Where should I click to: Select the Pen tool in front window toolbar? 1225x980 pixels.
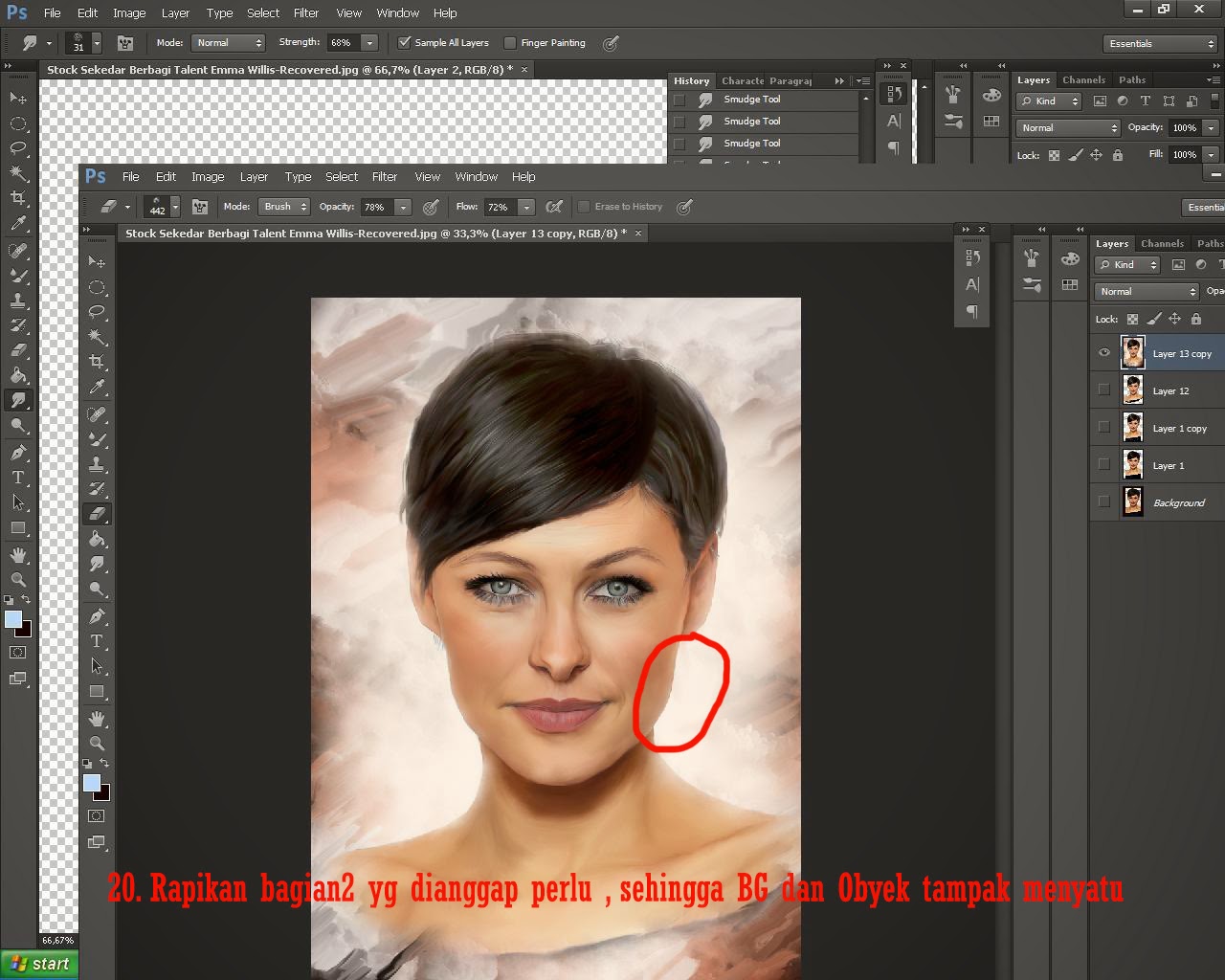tap(97, 616)
